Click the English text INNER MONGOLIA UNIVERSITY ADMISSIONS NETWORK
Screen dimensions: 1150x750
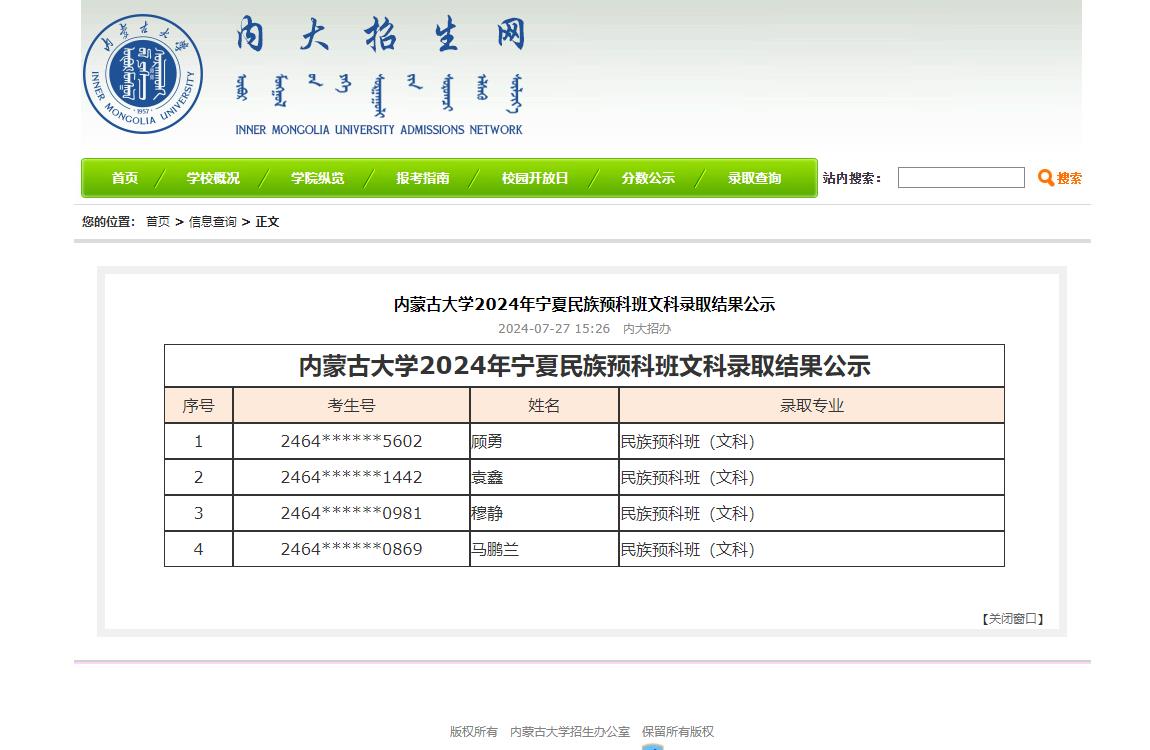[x=379, y=130]
